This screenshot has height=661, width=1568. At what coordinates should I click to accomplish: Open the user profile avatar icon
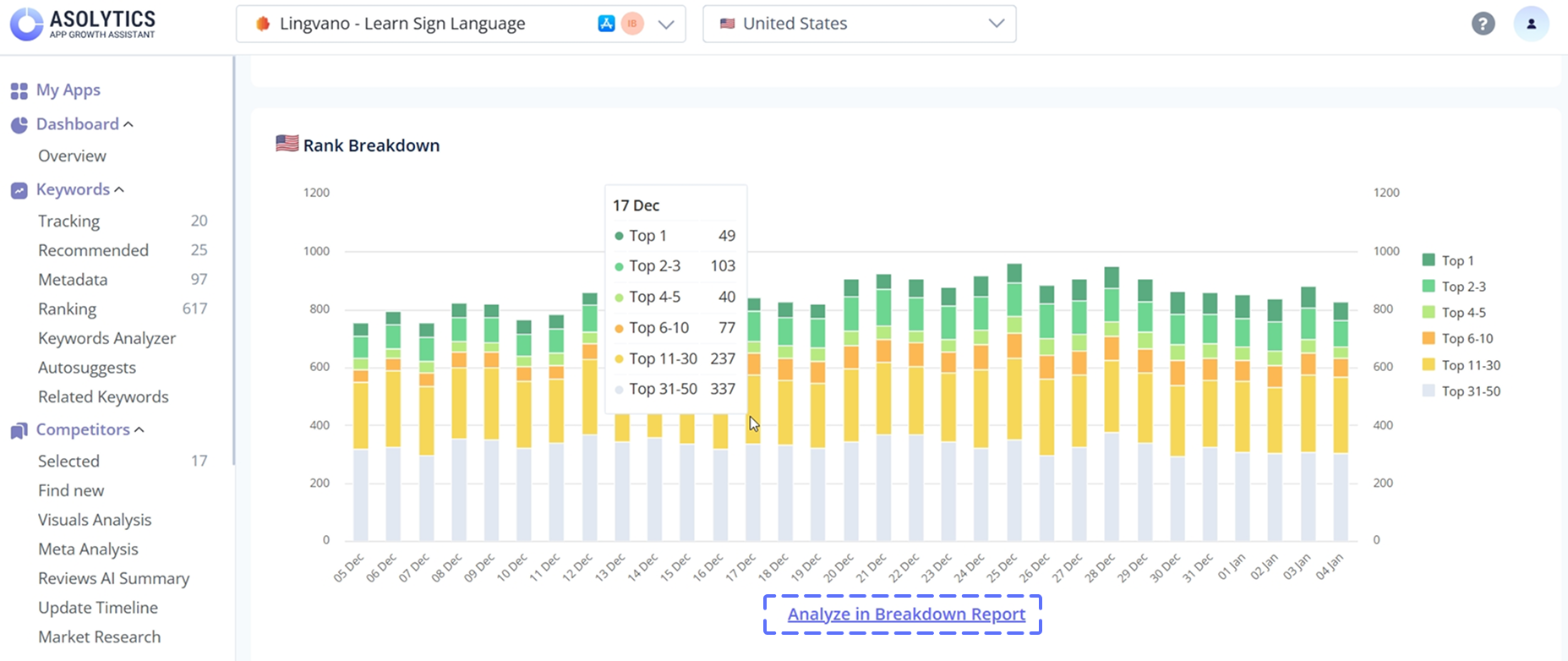click(1531, 24)
